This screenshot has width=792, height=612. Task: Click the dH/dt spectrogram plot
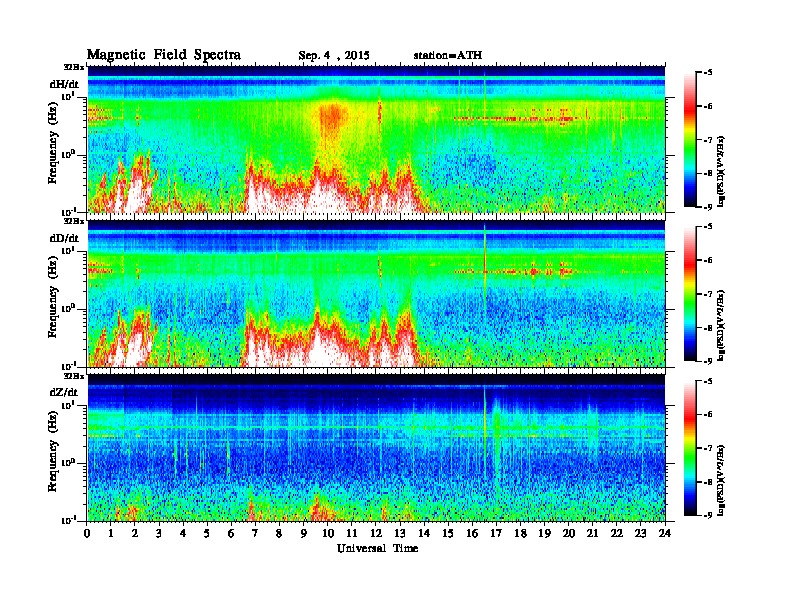(x=376, y=139)
